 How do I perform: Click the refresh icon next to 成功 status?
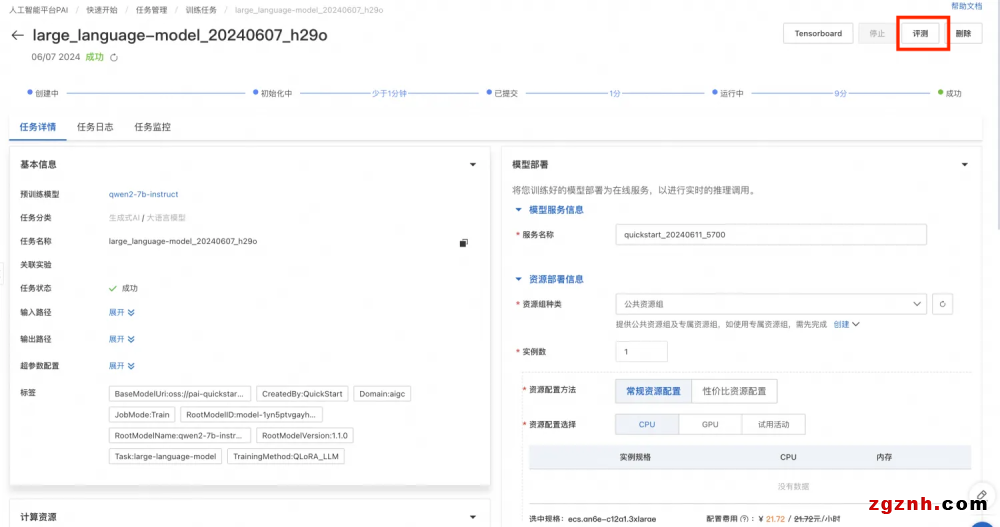pyautogui.click(x=114, y=58)
